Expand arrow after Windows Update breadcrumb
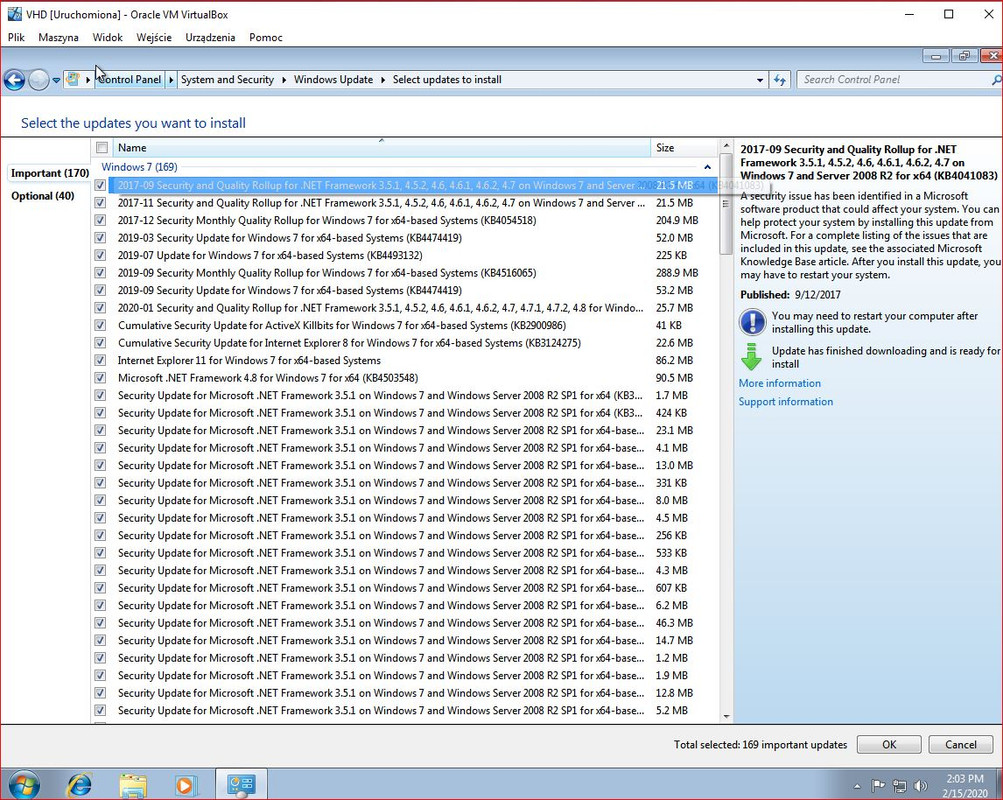 click(383, 80)
